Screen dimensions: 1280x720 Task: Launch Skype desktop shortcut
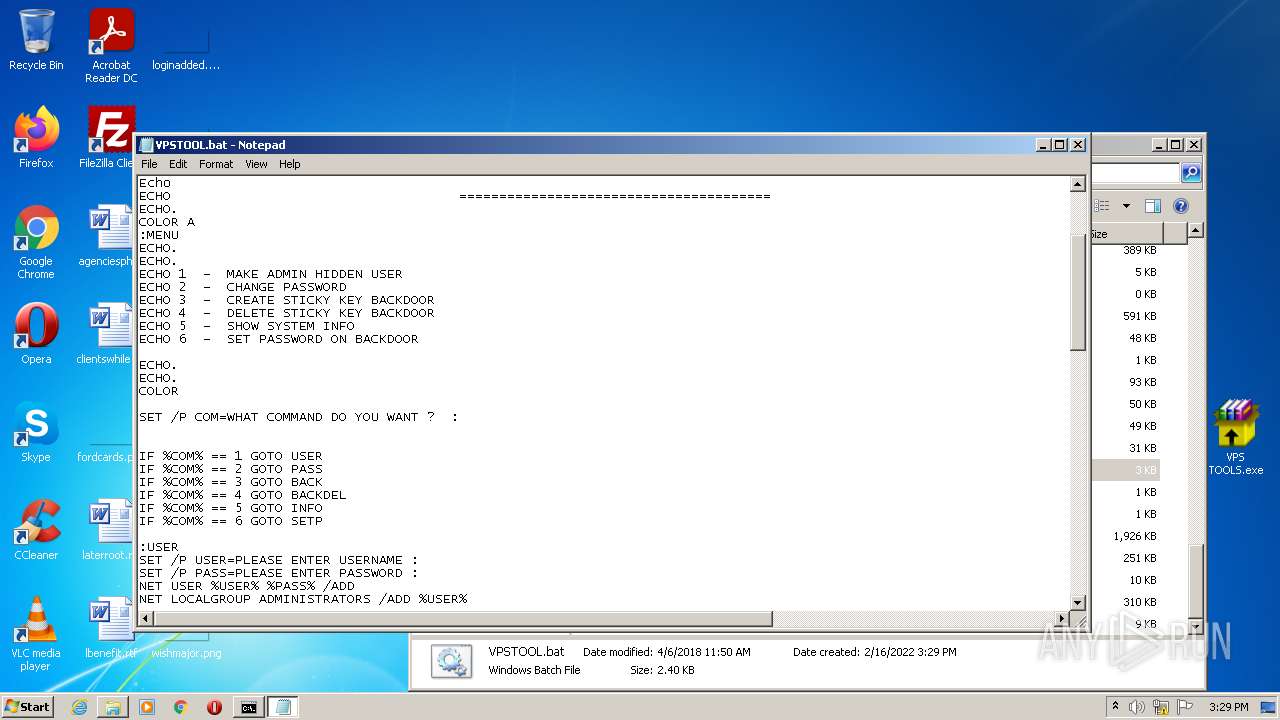click(36, 432)
